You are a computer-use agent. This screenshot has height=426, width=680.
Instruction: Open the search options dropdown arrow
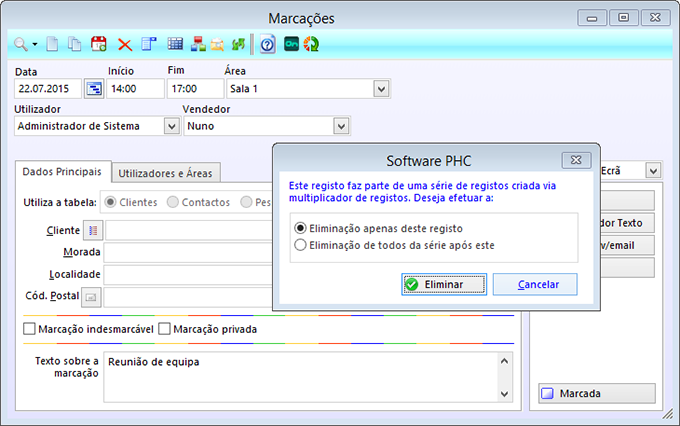35,44
